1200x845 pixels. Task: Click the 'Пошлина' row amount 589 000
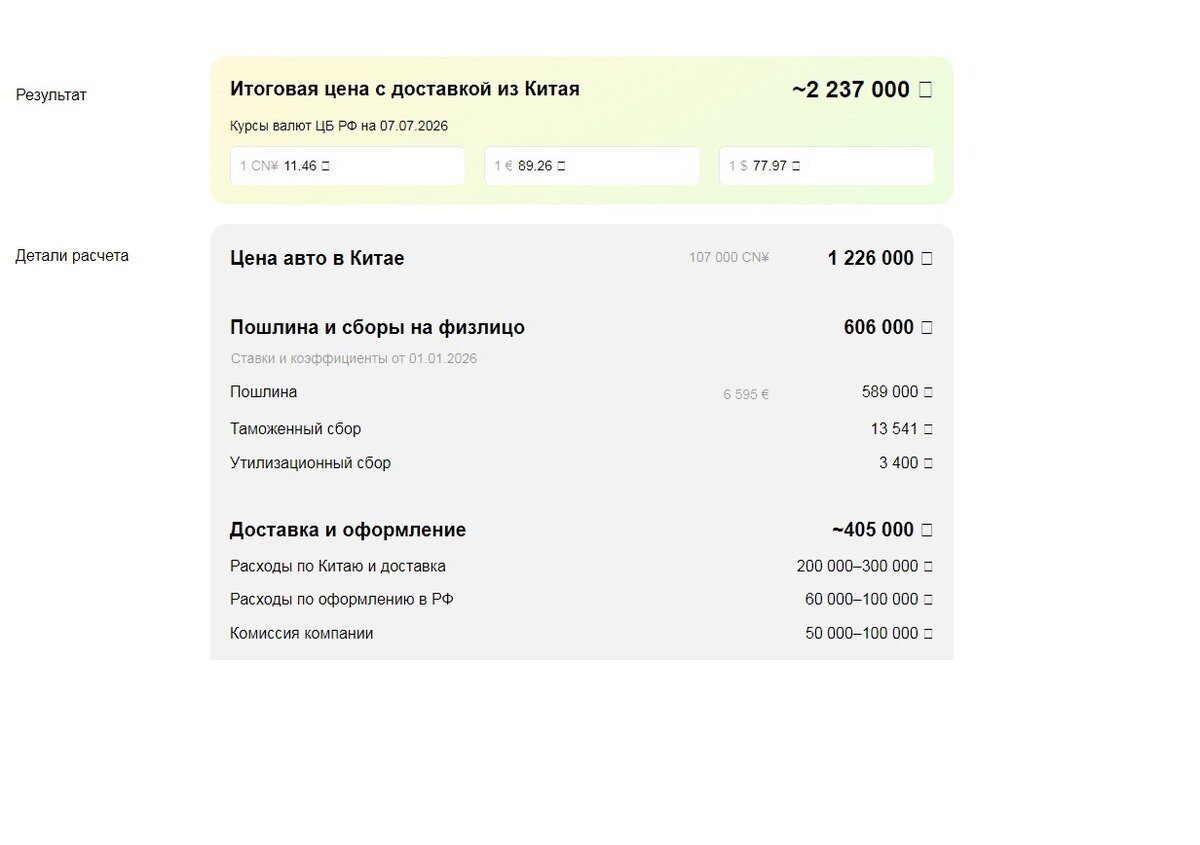tap(897, 392)
